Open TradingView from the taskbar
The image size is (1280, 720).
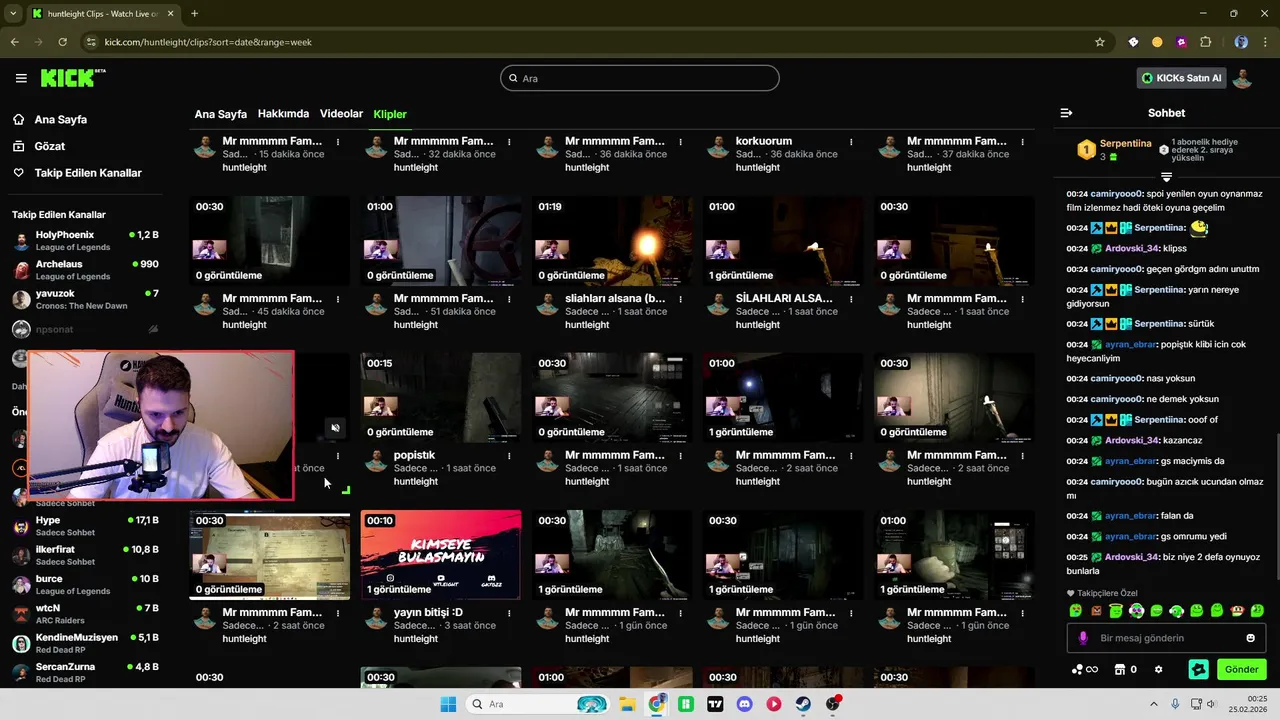point(715,704)
